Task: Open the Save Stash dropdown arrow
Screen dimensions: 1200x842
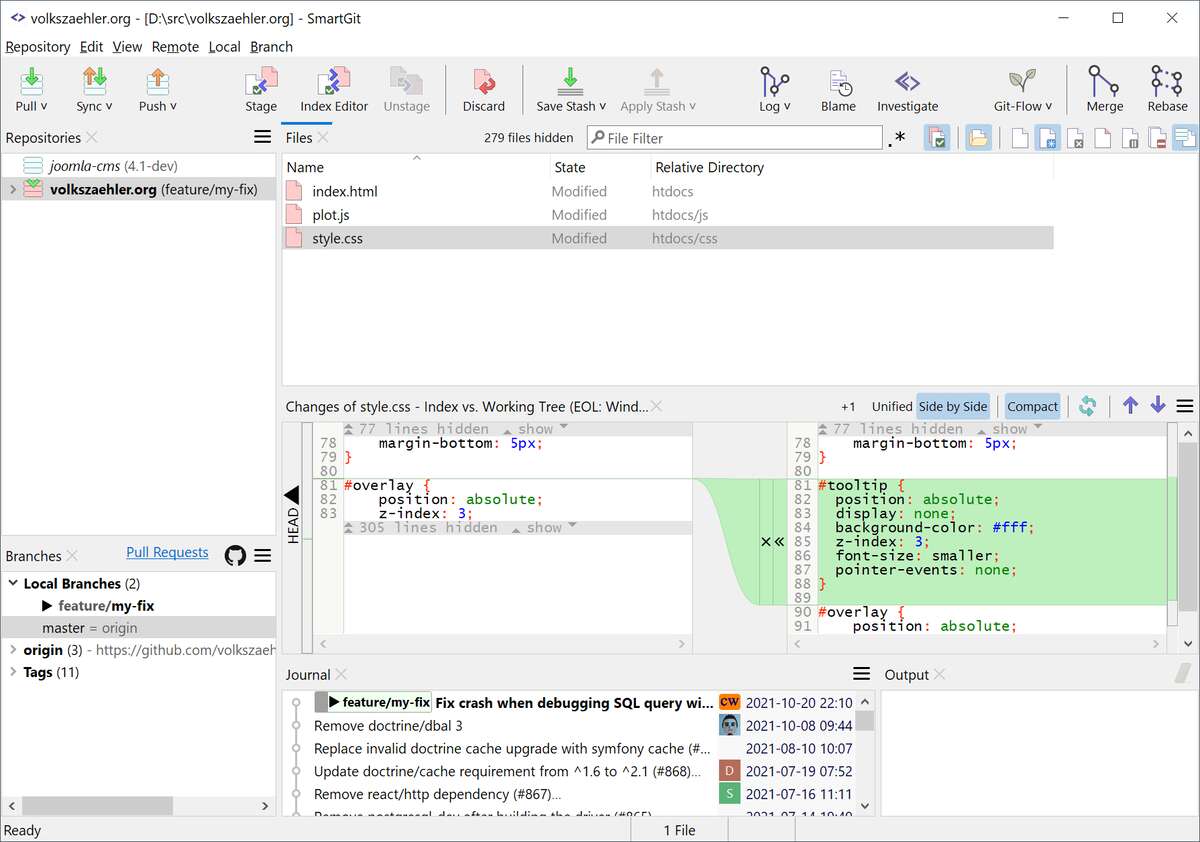Action: pyautogui.click(x=603, y=106)
